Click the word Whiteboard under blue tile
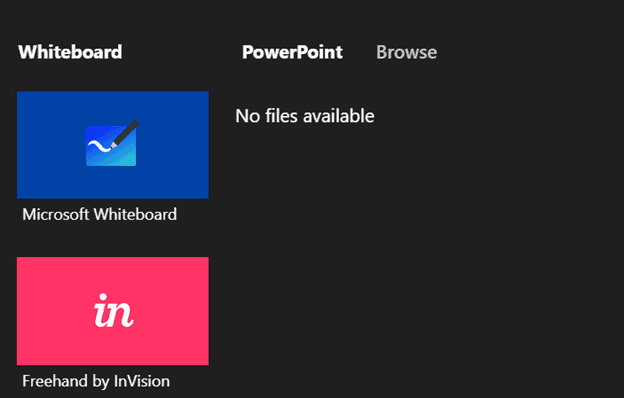 click(135, 215)
